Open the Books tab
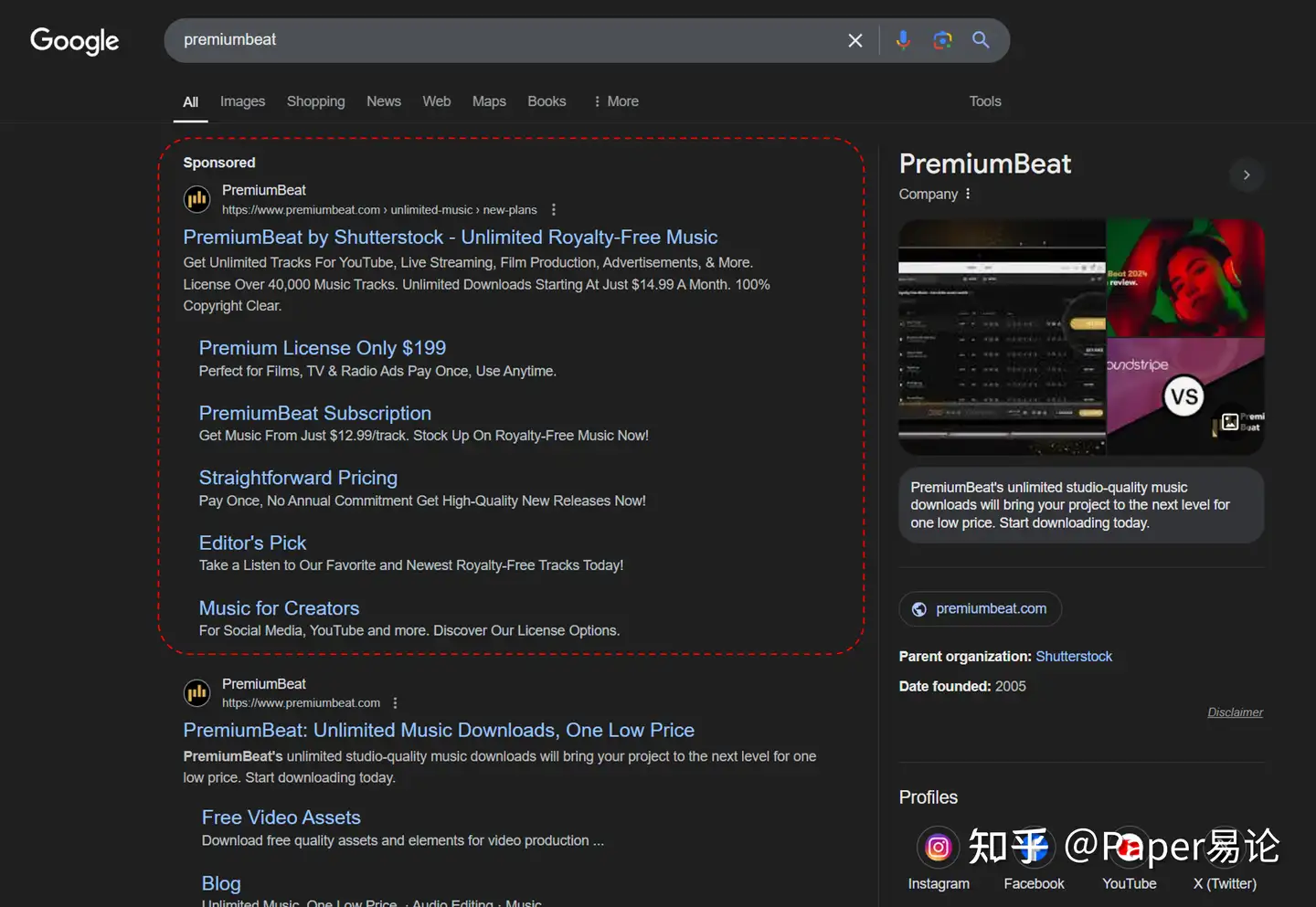This screenshot has height=907, width=1316. pyautogui.click(x=547, y=101)
